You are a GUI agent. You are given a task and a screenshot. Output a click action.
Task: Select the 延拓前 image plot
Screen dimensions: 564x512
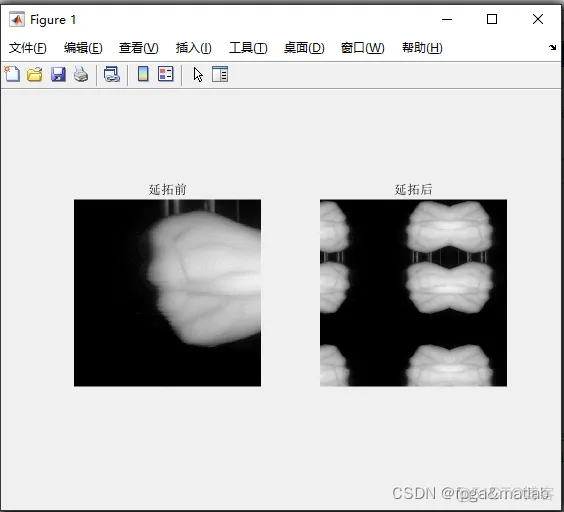click(x=168, y=293)
